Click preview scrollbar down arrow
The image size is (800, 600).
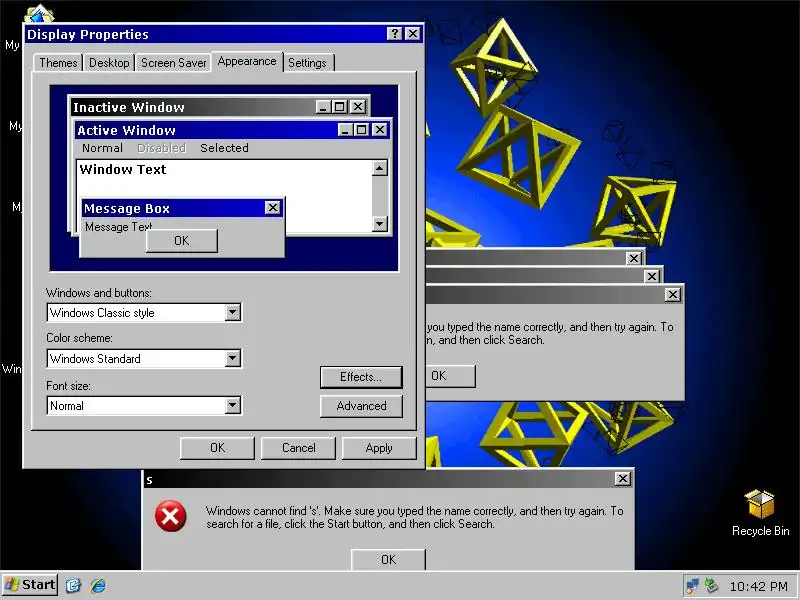380,223
